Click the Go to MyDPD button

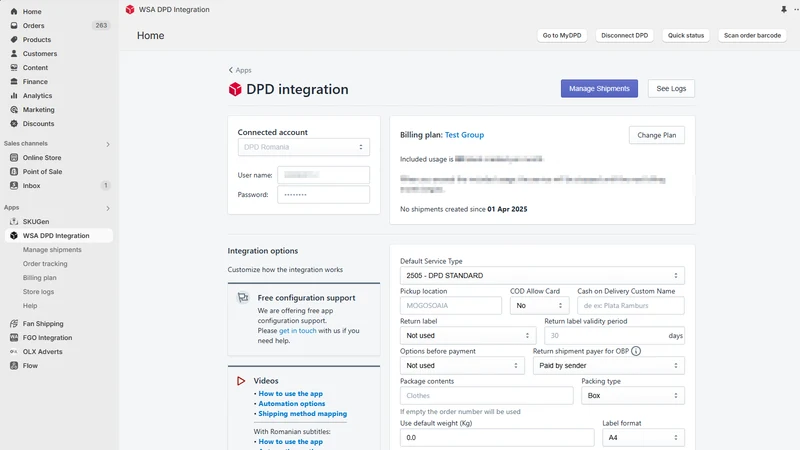click(562, 35)
